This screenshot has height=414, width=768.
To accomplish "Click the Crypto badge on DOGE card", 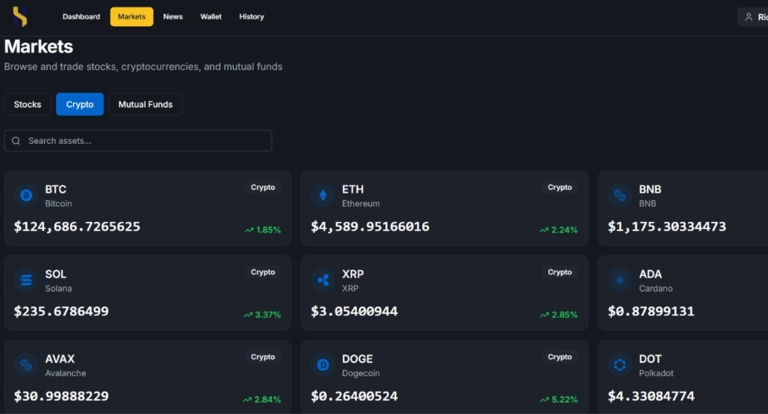I will coord(560,357).
